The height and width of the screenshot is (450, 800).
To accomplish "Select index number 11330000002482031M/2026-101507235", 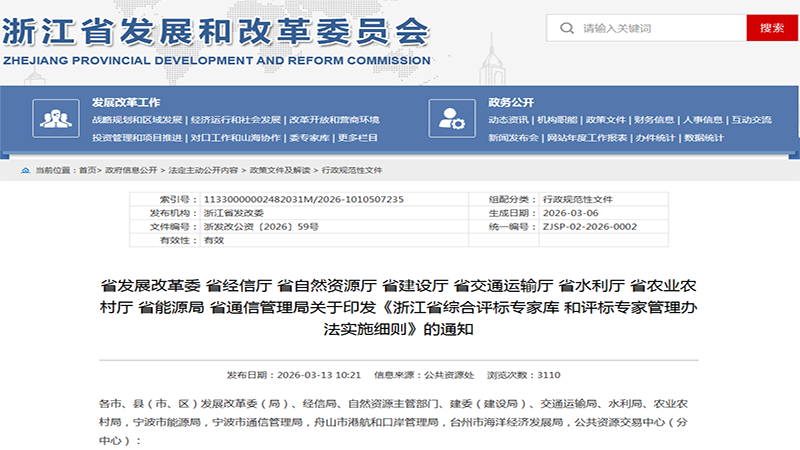I will (x=304, y=199).
